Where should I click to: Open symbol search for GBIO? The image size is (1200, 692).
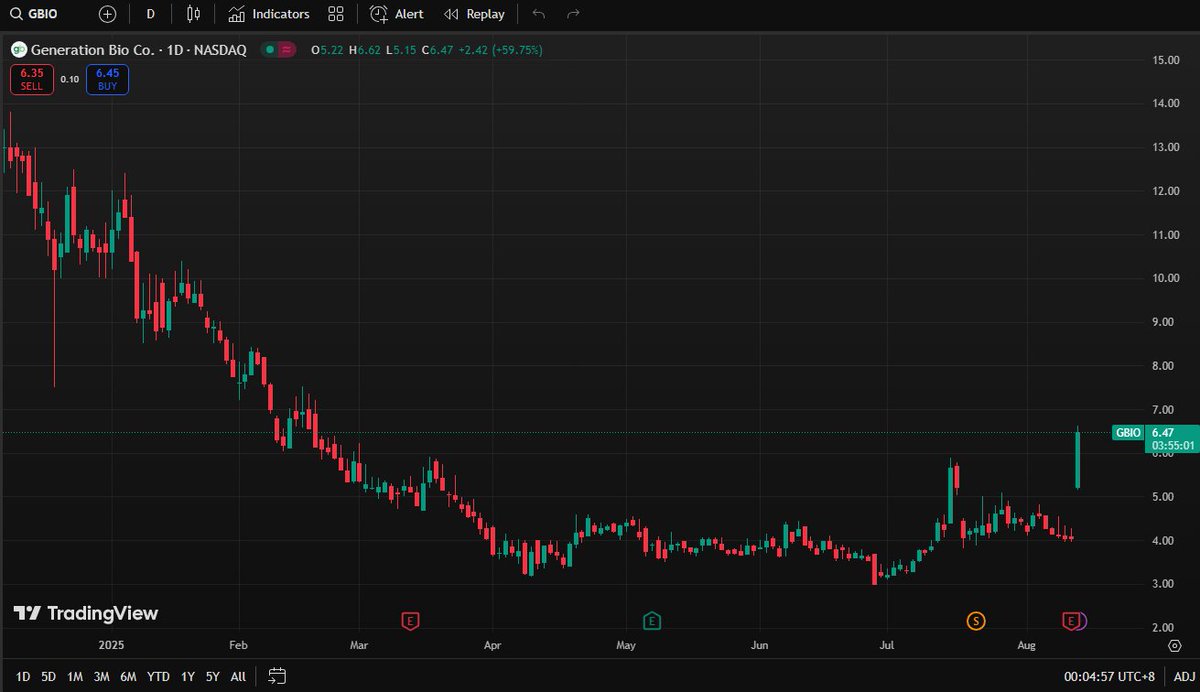tap(36, 14)
